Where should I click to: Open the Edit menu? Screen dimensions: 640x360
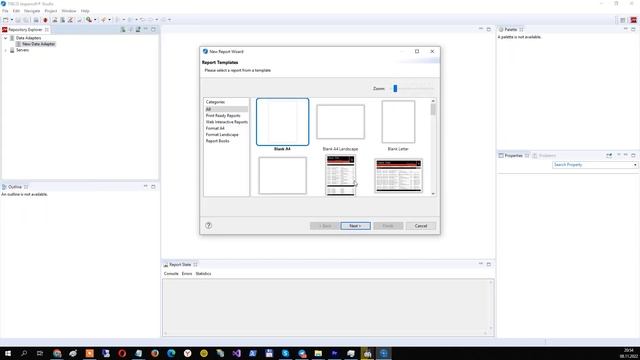[16, 11]
